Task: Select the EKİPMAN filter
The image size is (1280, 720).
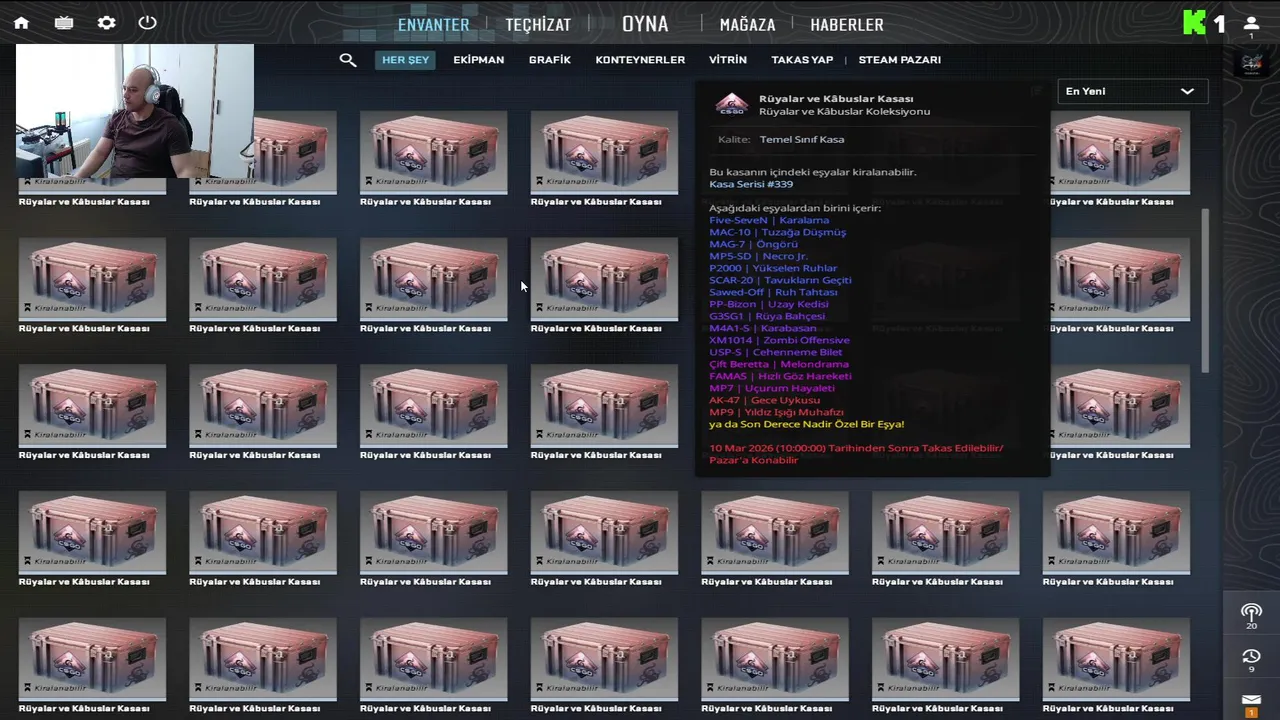Action: tap(478, 60)
